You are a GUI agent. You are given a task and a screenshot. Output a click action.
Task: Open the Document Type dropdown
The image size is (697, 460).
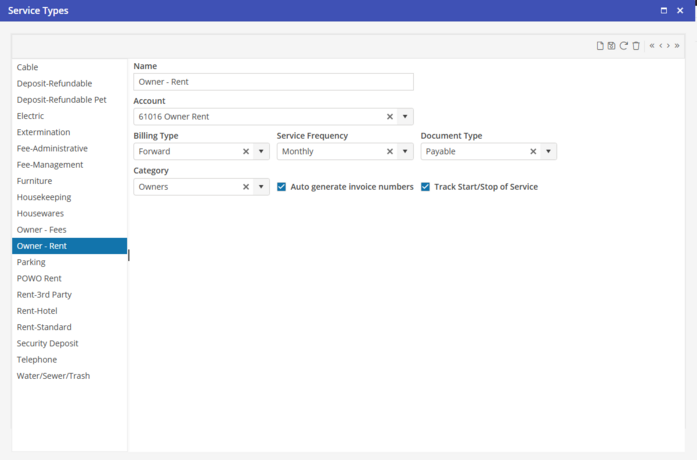click(x=548, y=152)
